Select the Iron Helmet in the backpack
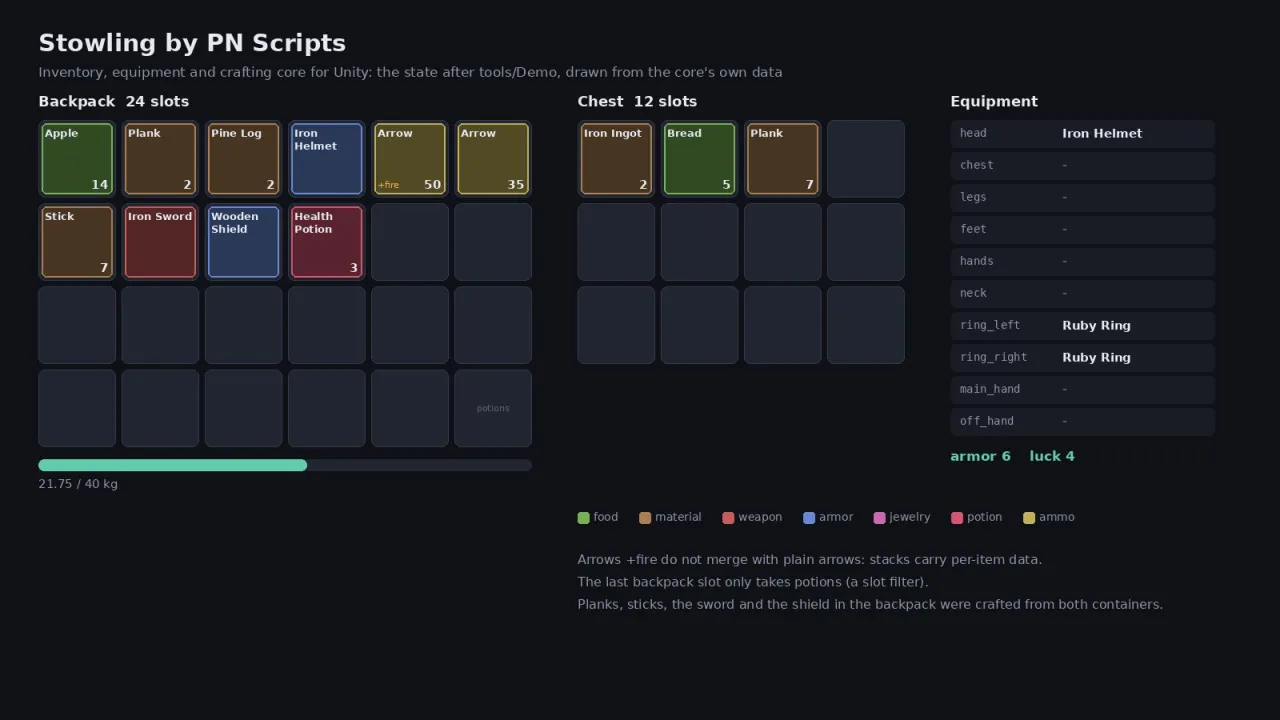The width and height of the screenshot is (1280, 720). 327,159
